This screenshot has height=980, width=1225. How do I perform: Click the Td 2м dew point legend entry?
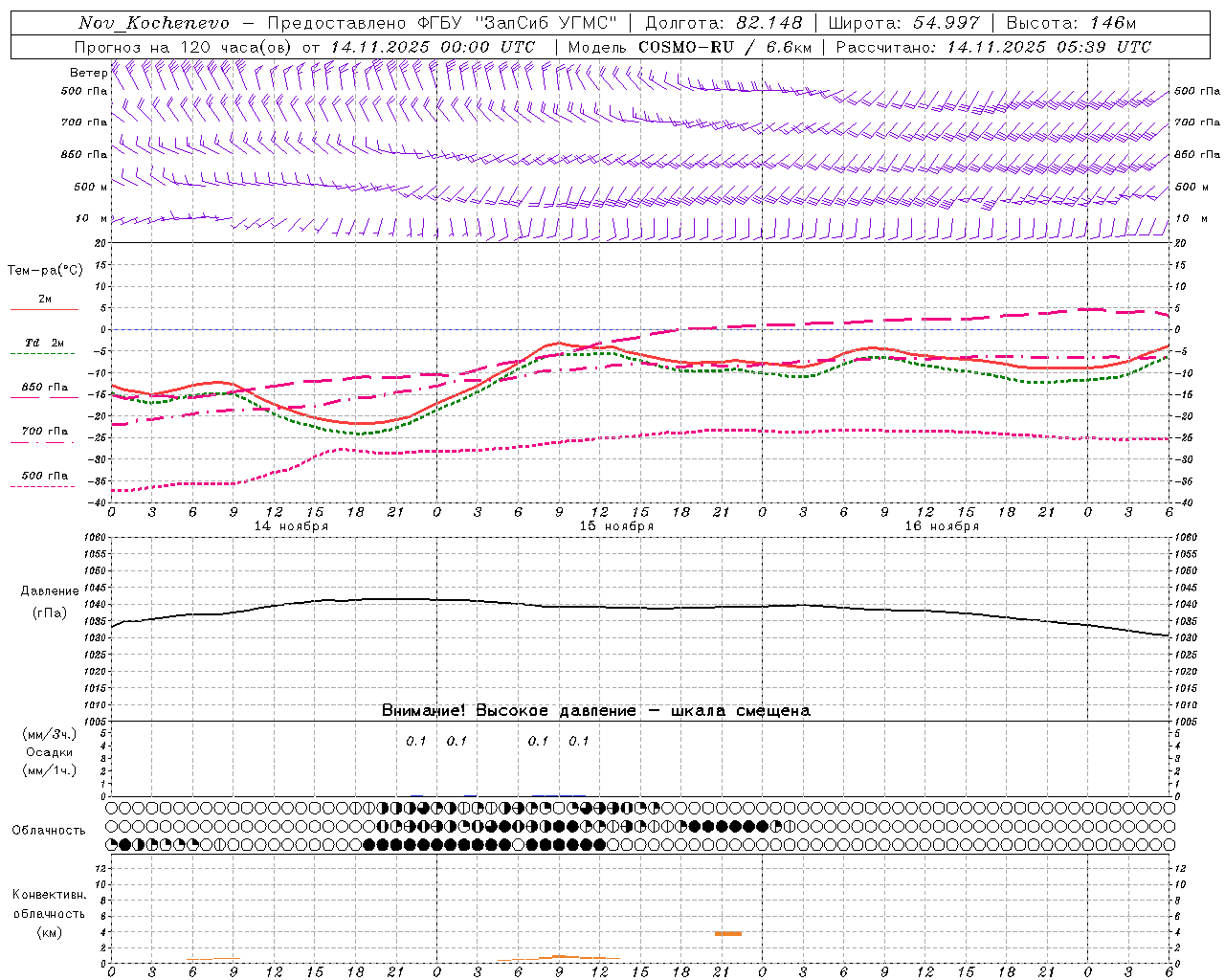(44, 343)
